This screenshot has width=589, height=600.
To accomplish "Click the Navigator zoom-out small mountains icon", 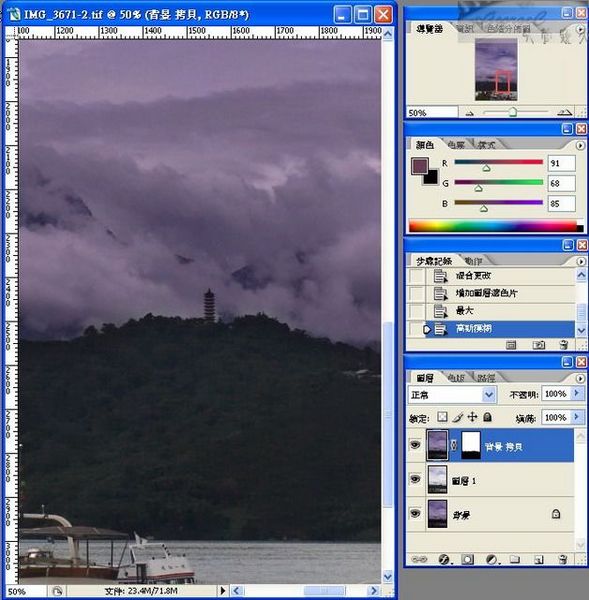I will [470, 113].
